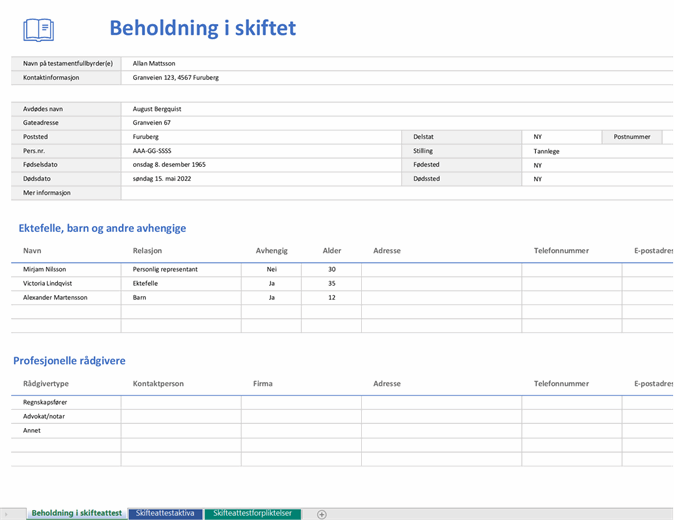
Task: Select the Kontaktperson column header
Action: [x=158, y=384]
